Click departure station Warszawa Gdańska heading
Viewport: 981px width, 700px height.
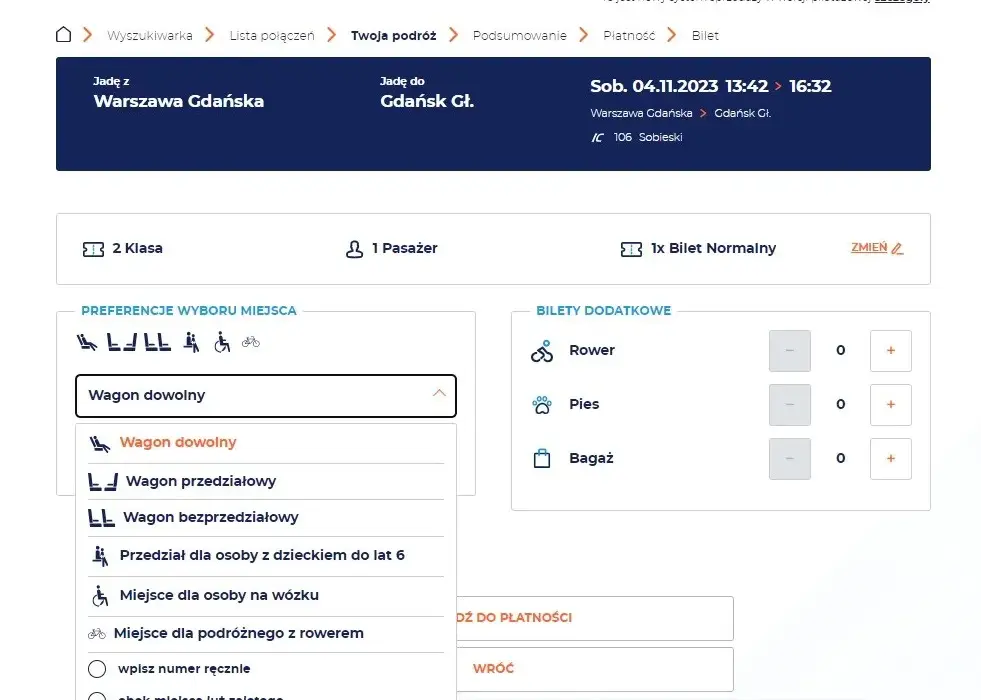point(179,101)
